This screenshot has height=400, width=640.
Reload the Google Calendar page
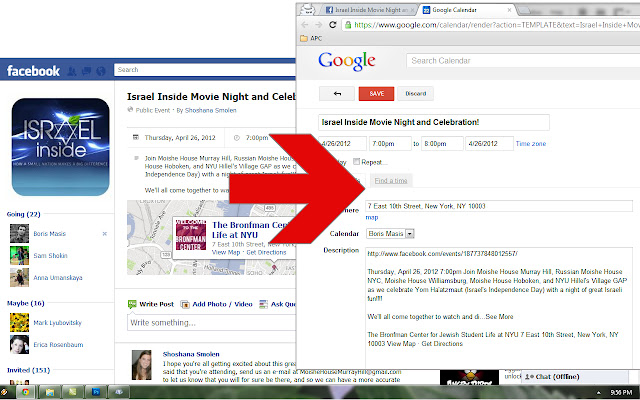pos(333,25)
